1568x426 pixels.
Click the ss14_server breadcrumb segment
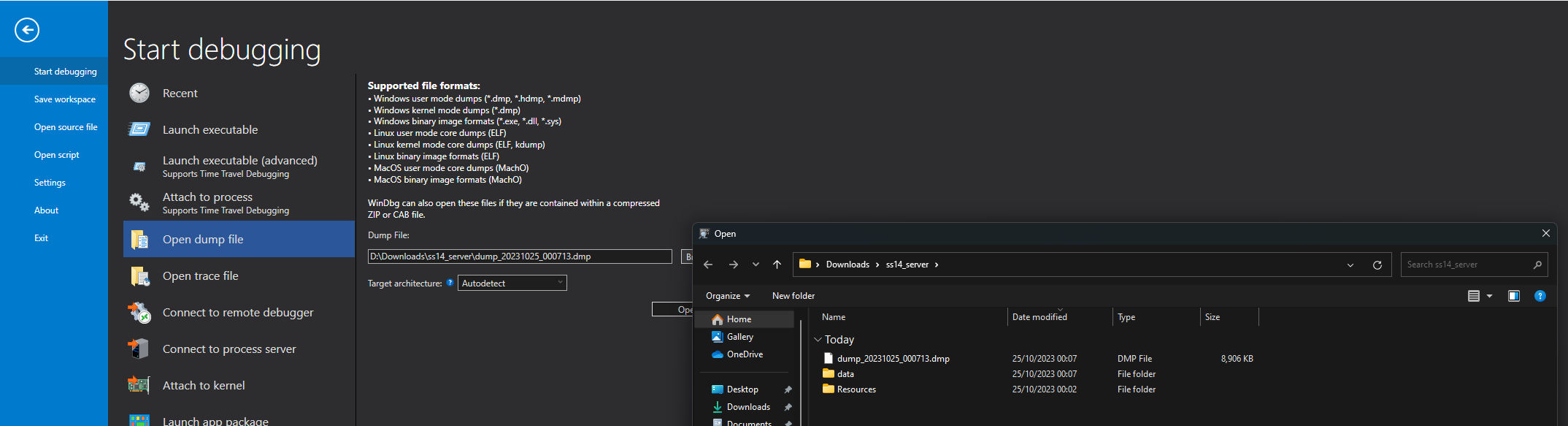(907, 265)
